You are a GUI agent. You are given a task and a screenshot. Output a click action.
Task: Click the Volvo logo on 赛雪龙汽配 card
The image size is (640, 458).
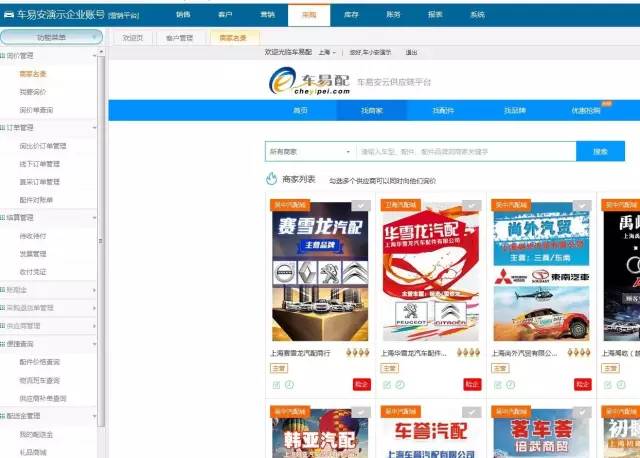(x=284, y=273)
